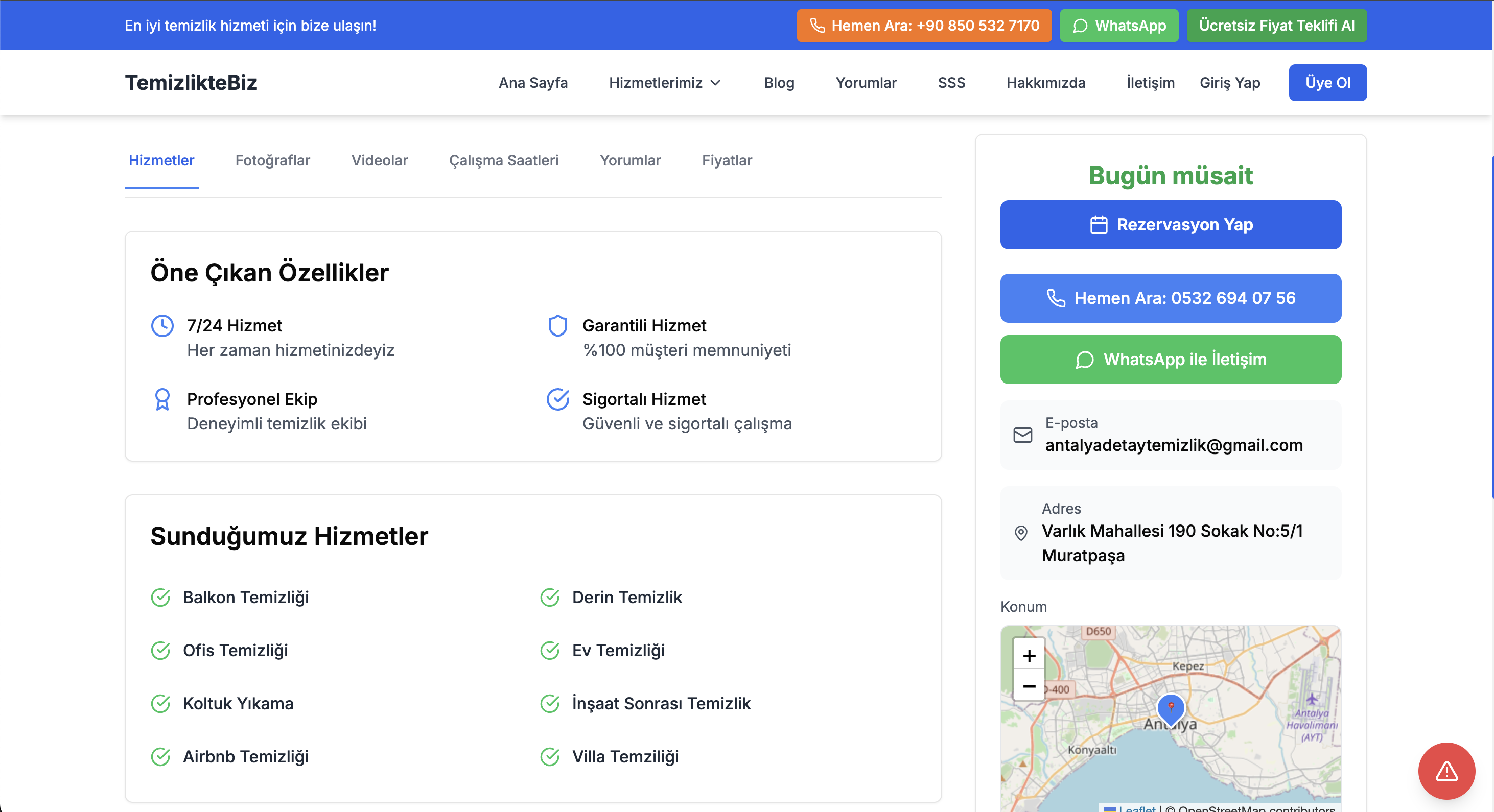
Task: Zoom out on the Konum map
Action: [x=1029, y=686]
